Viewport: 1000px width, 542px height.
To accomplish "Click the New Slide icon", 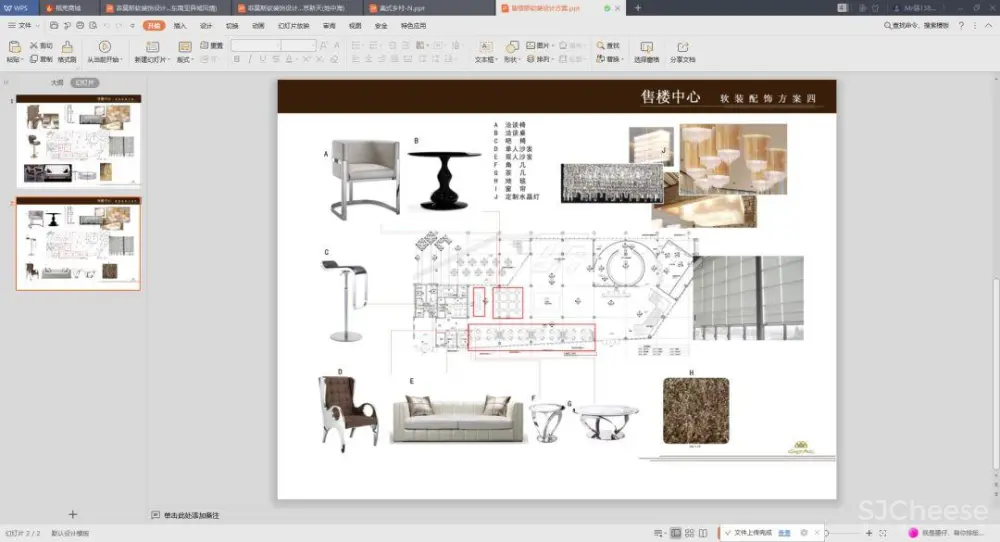I will (x=154, y=47).
